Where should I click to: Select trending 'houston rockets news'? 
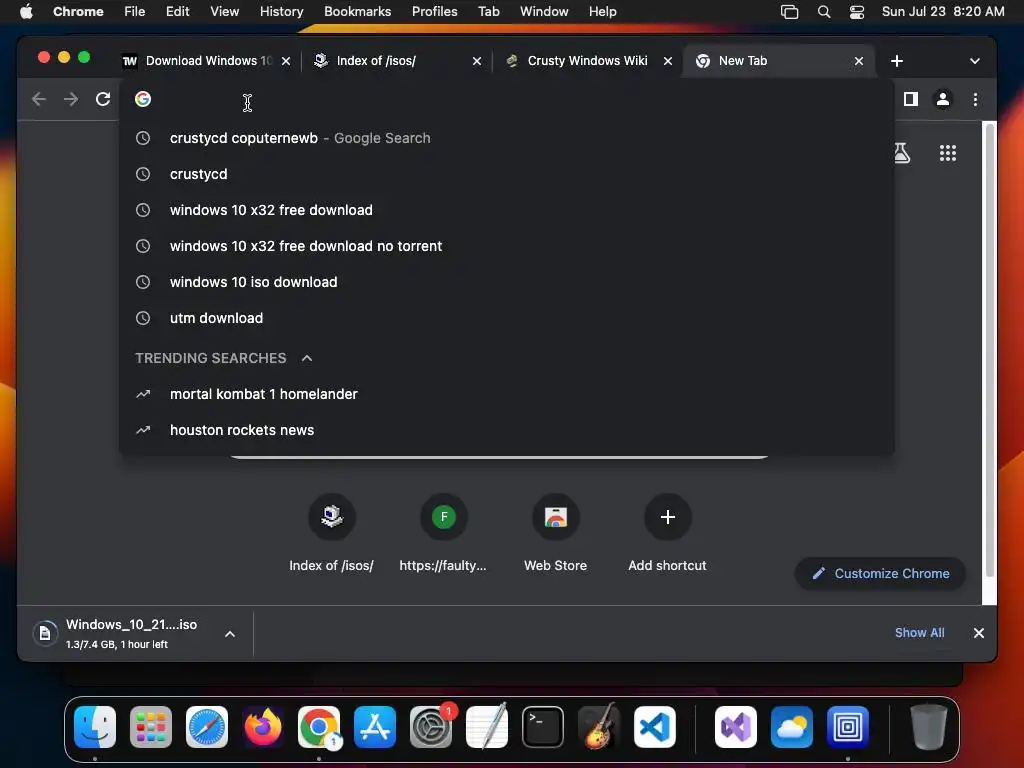(506, 430)
